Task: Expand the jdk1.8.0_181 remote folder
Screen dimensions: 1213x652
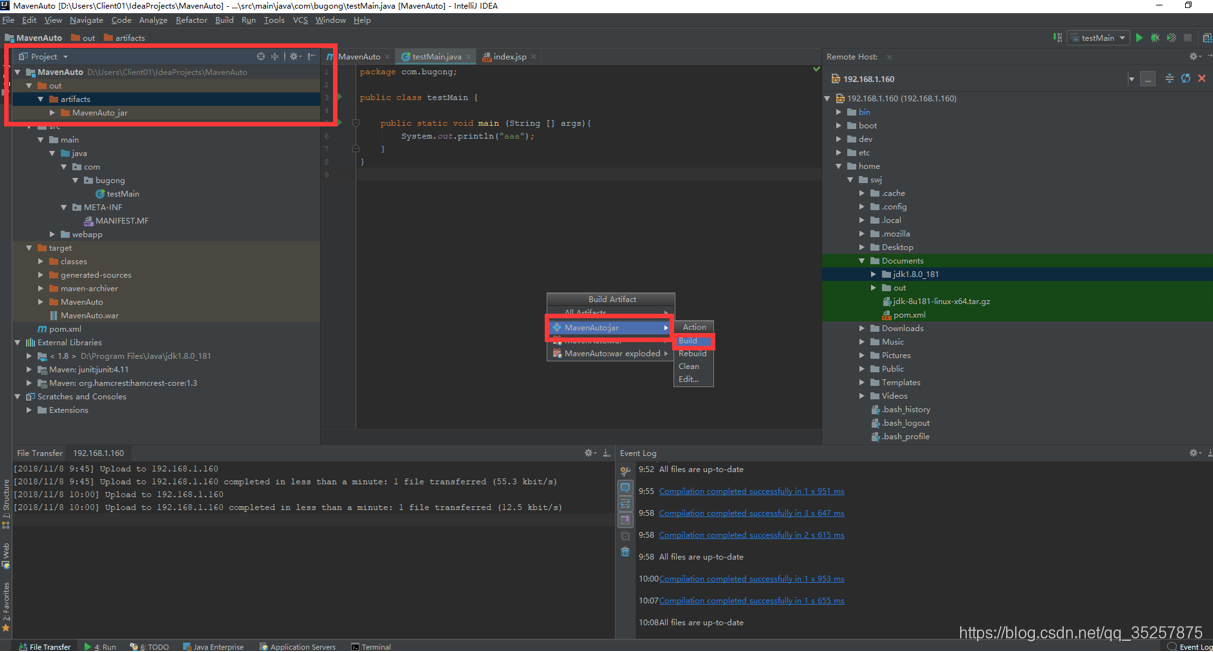Action: [873, 274]
